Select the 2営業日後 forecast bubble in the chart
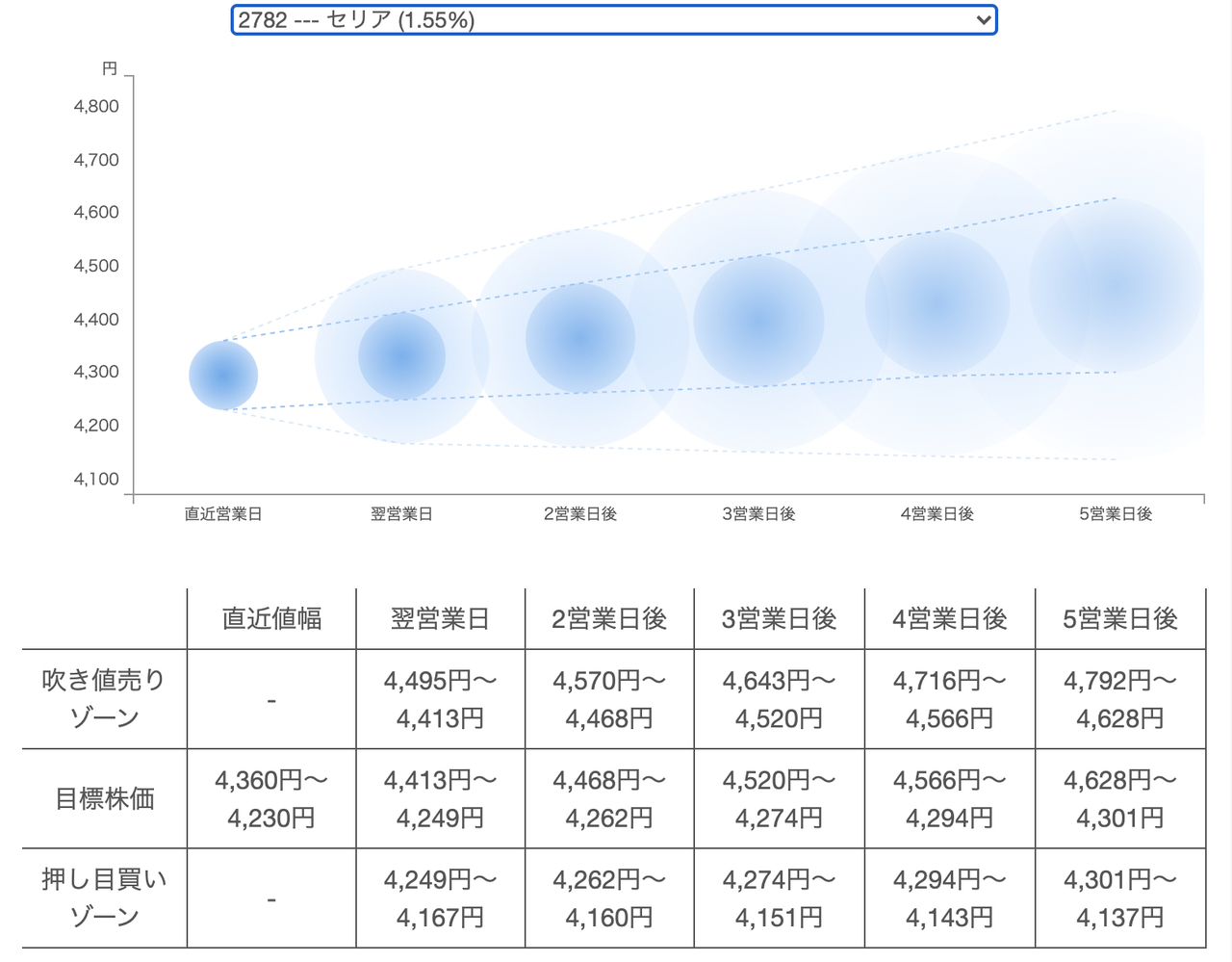This screenshot has width=1232, height=962. point(580,338)
